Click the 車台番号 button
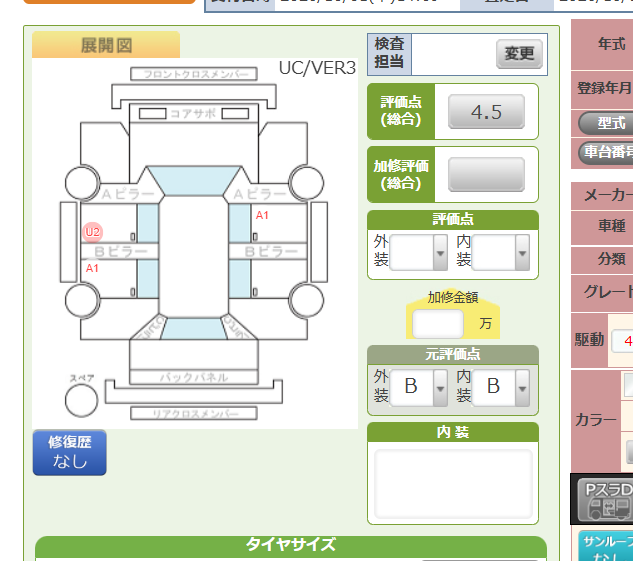The image size is (633, 561). click(x=606, y=152)
